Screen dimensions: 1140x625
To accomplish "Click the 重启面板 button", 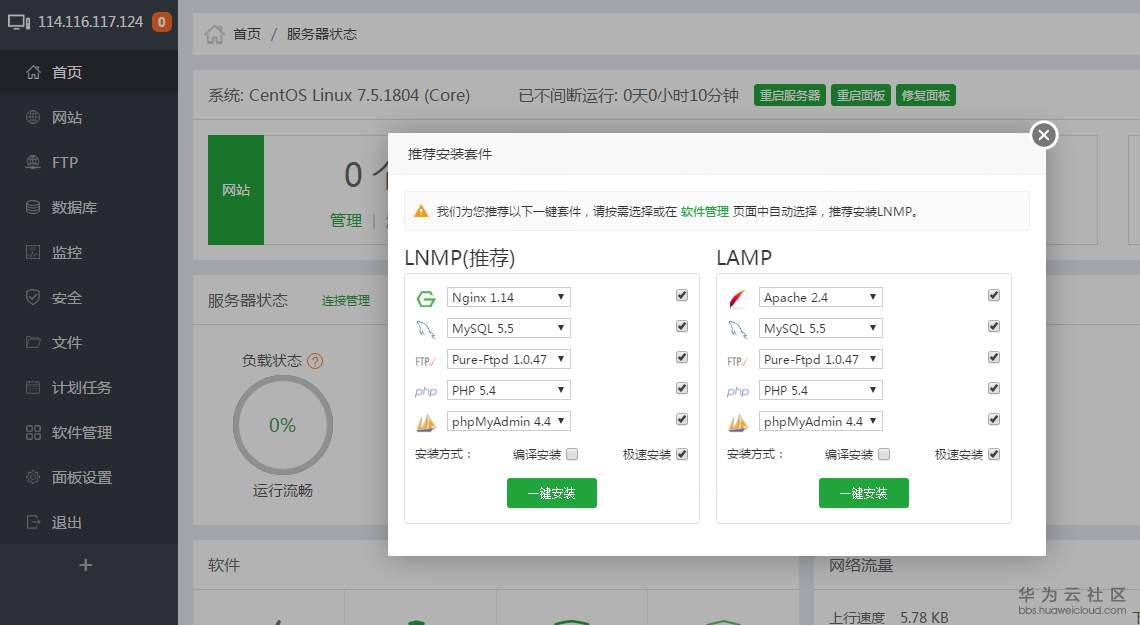I will (861, 95).
